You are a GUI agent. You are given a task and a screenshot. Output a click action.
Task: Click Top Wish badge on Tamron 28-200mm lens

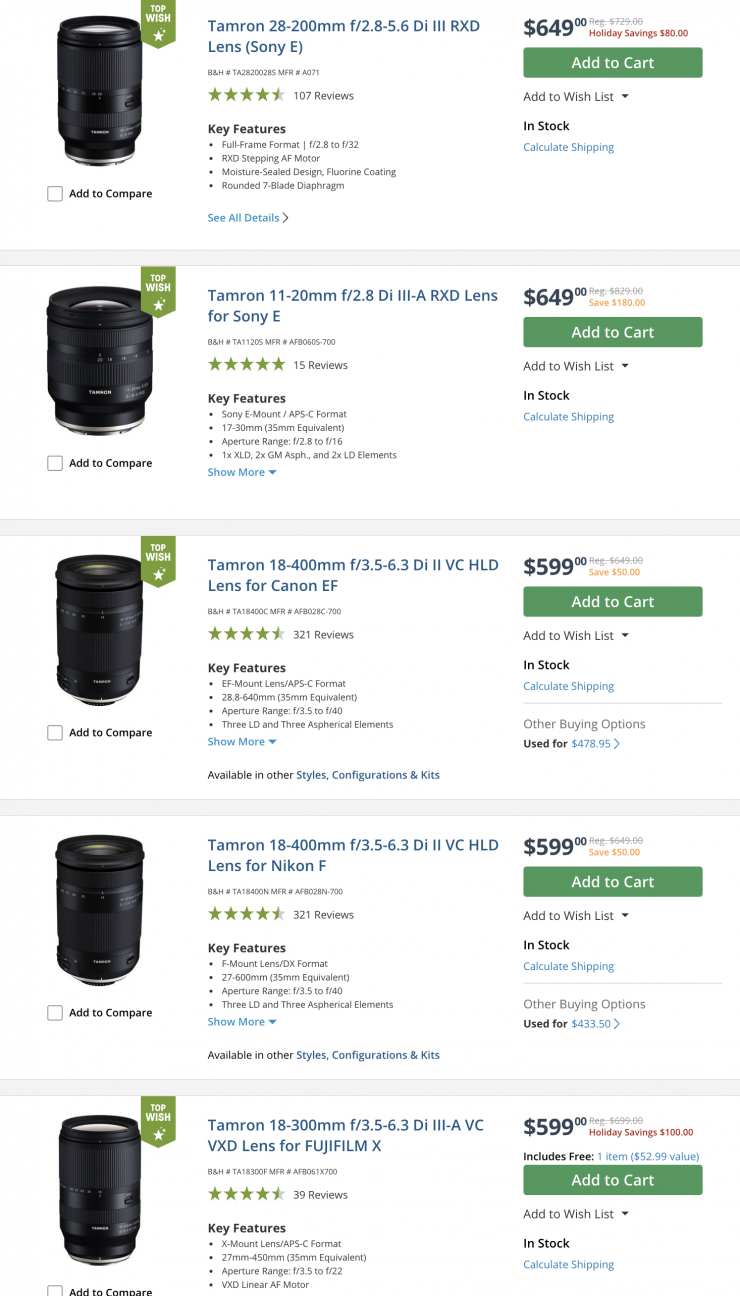coord(158,26)
